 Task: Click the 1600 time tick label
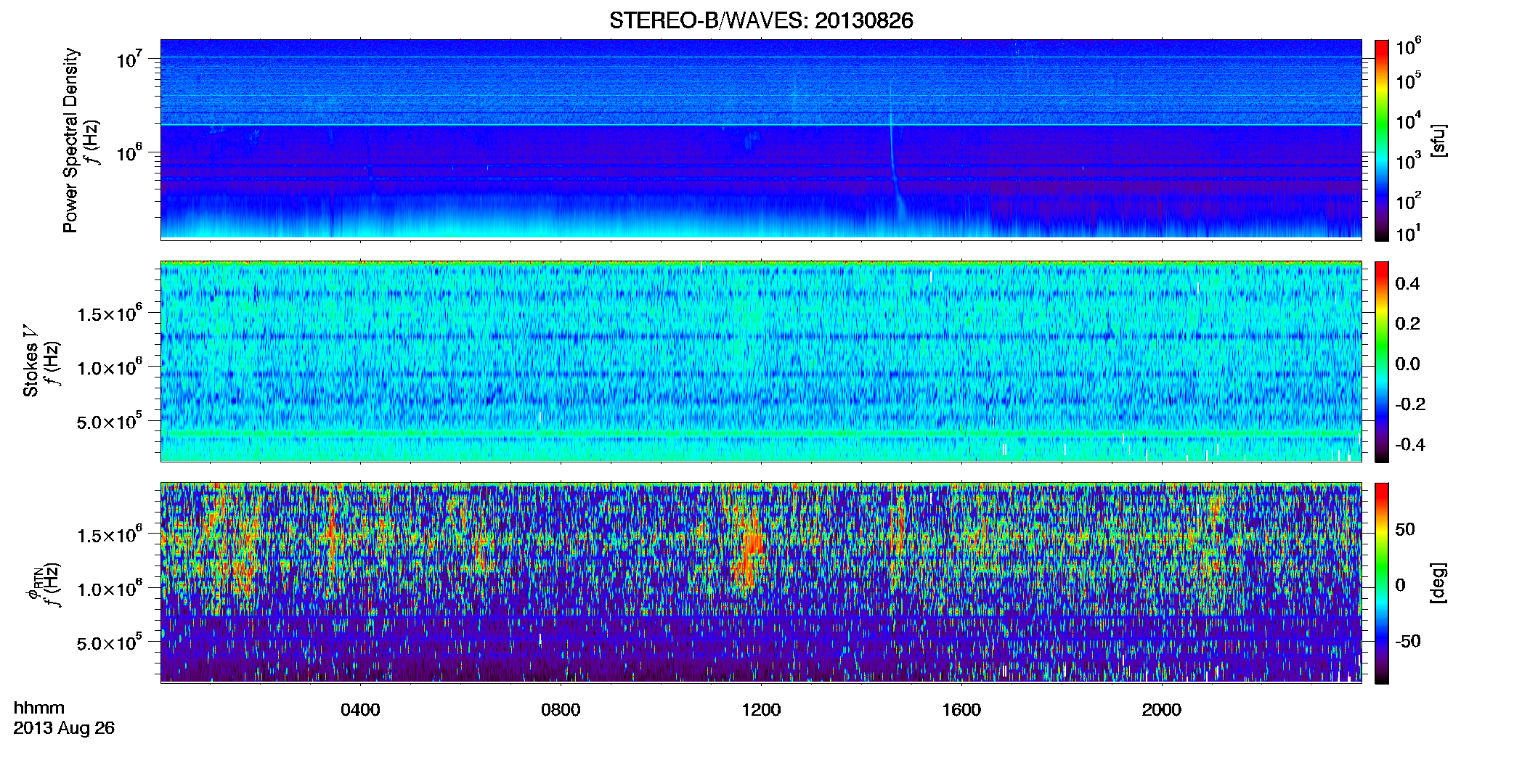(x=961, y=710)
